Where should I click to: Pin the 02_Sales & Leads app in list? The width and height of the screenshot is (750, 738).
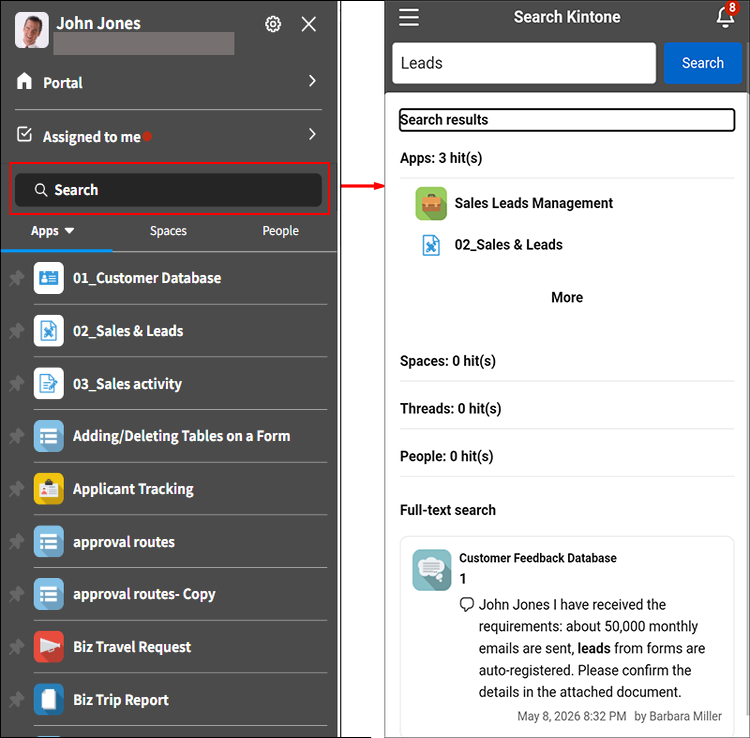point(17,330)
